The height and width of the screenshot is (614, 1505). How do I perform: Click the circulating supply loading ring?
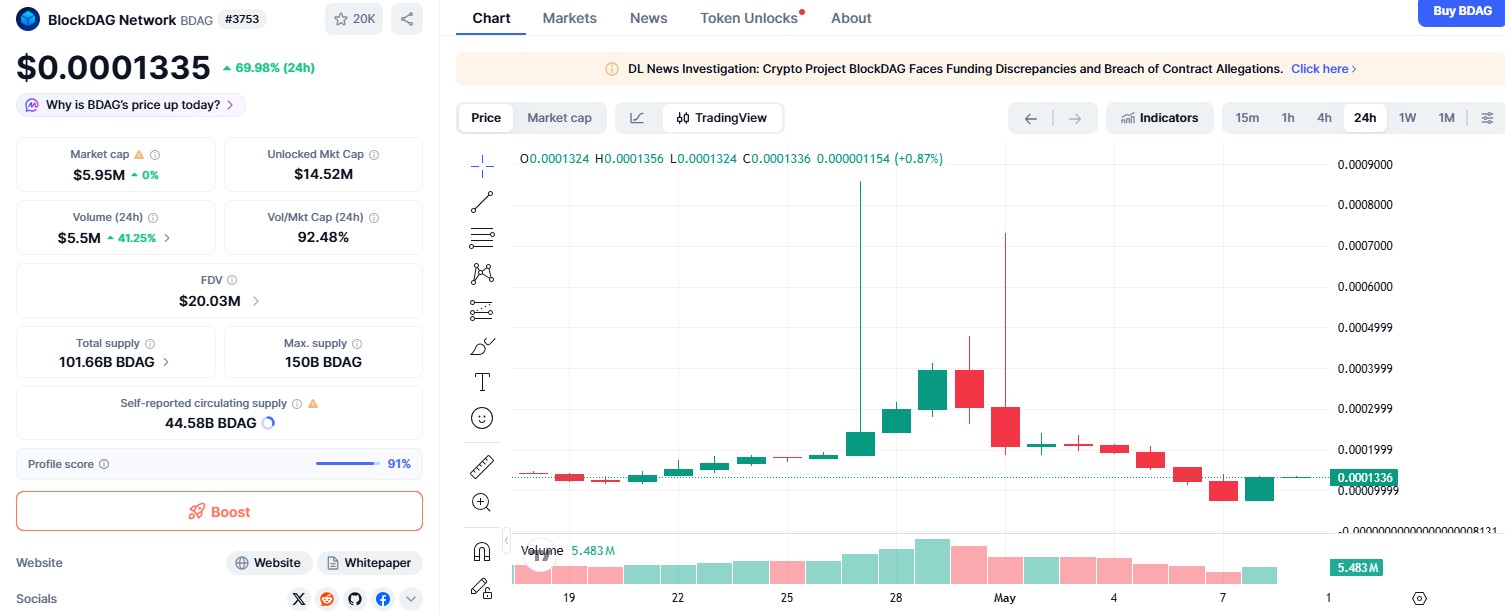click(x=268, y=423)
